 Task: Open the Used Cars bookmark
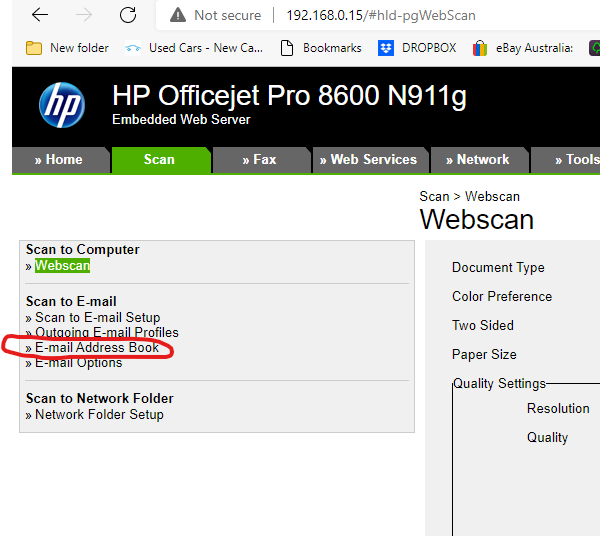(194, 47)
